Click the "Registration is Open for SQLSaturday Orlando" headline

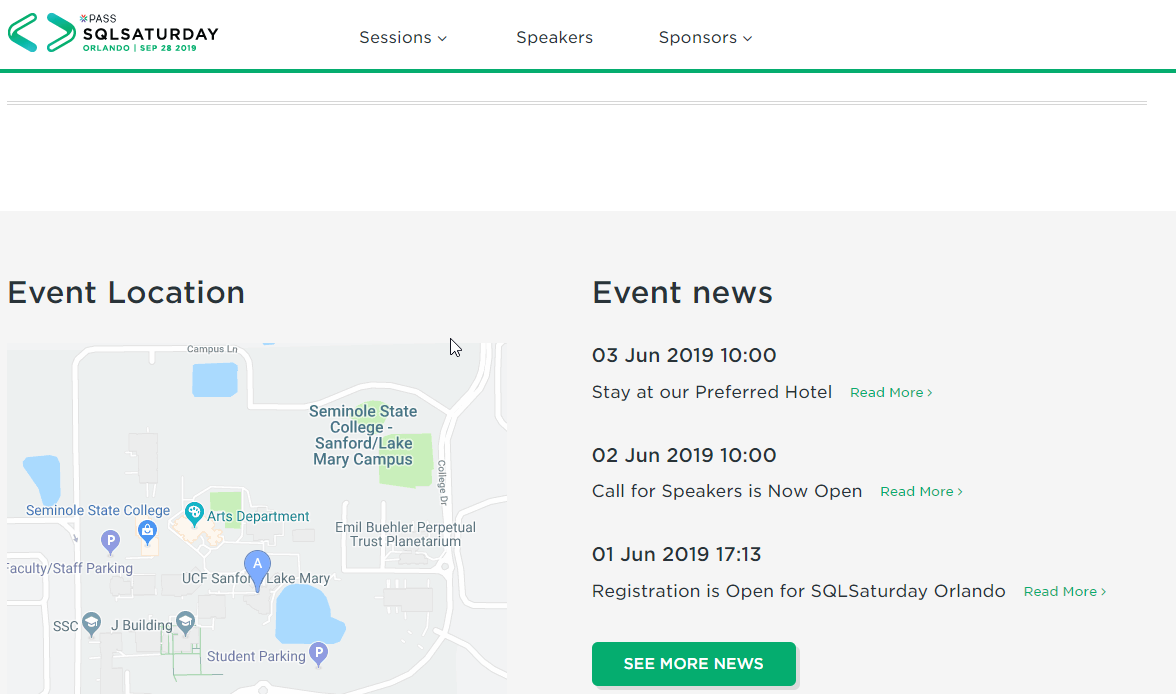pyautogui.click(x=798, y=591)
